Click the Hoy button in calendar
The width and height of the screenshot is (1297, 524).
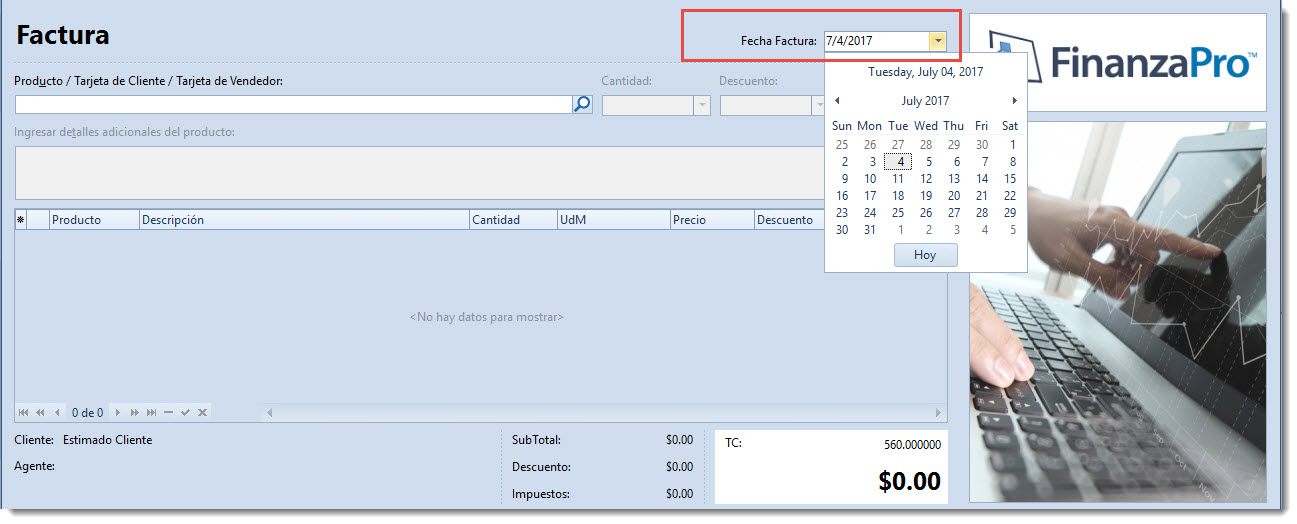tap(925, 255)
